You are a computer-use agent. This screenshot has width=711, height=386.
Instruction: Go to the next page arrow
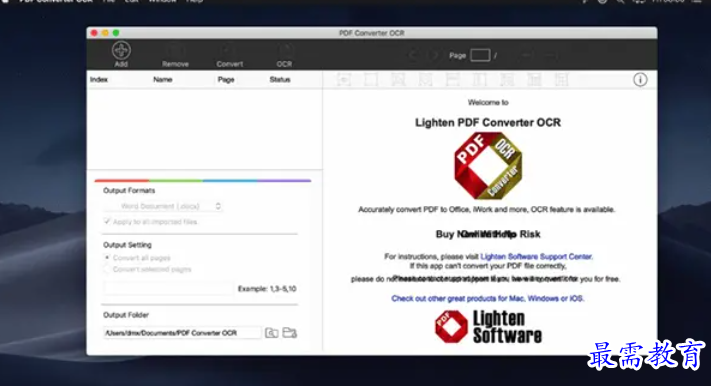pyautogui.click(x=434, y=55)
